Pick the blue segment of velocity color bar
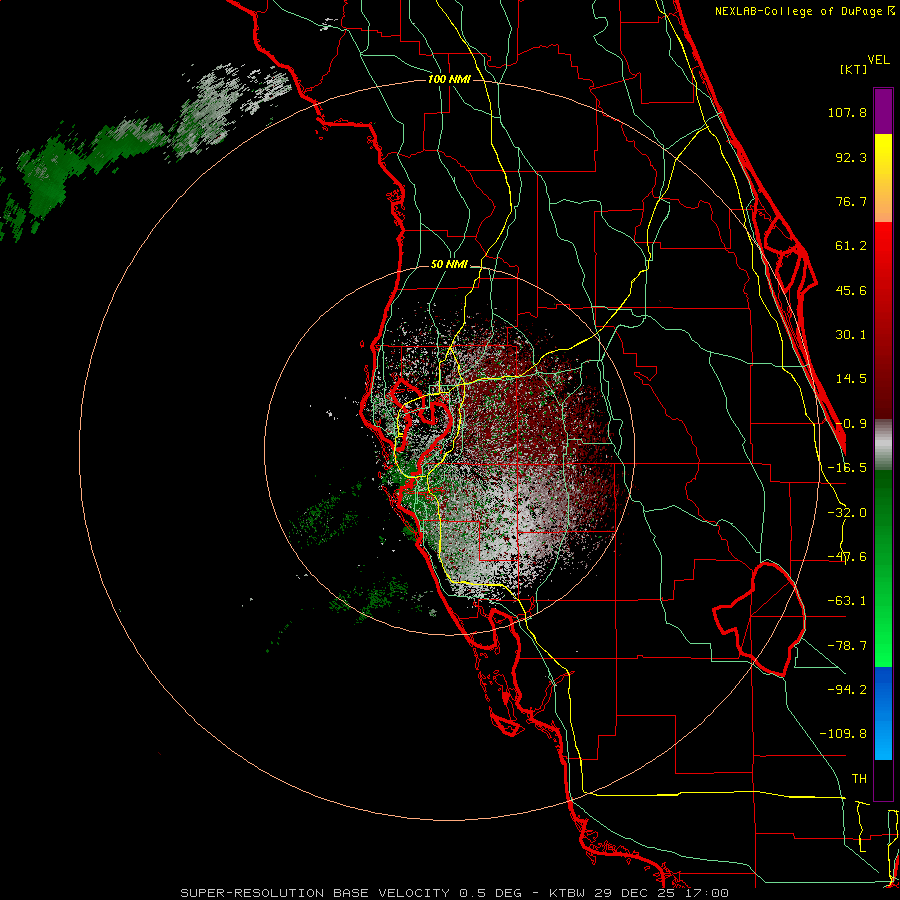This screenshot has height=900, width=900. pos(883,713)
